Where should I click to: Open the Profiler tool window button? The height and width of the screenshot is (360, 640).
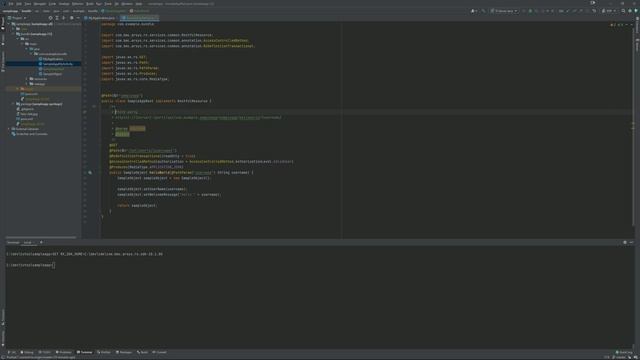[x=104, y=352]
